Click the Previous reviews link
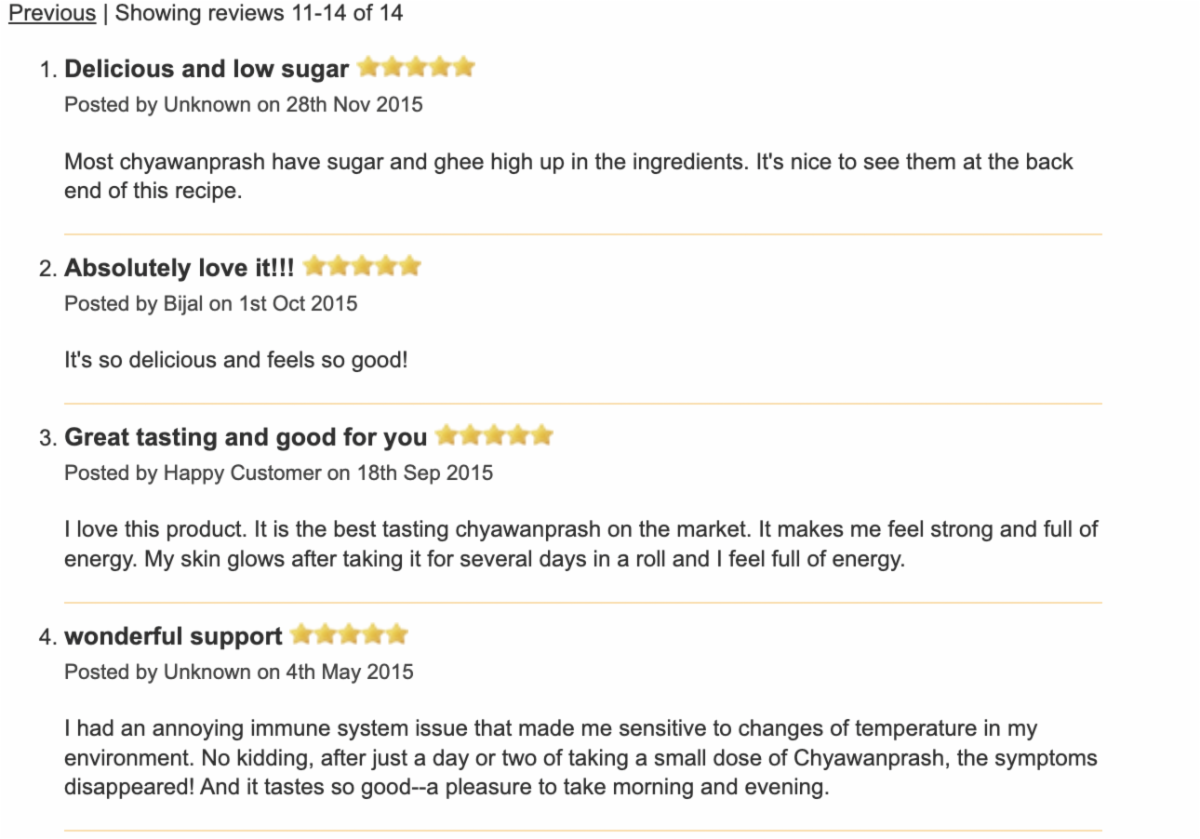 [52, 14]
